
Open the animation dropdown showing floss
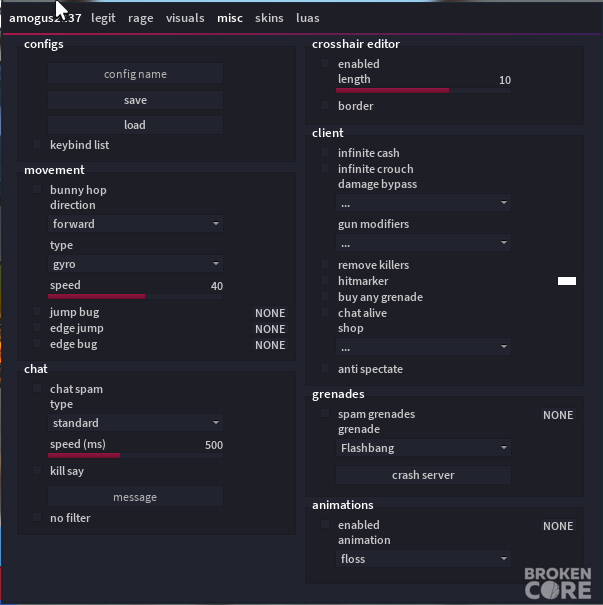coord(424,559)
